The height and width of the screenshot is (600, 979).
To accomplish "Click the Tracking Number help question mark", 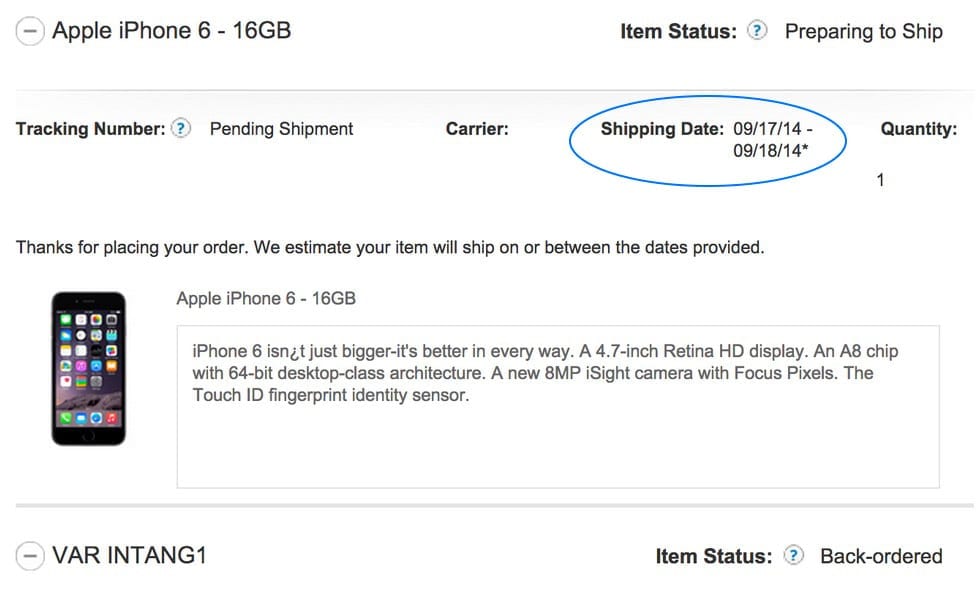I will (180, 129).
